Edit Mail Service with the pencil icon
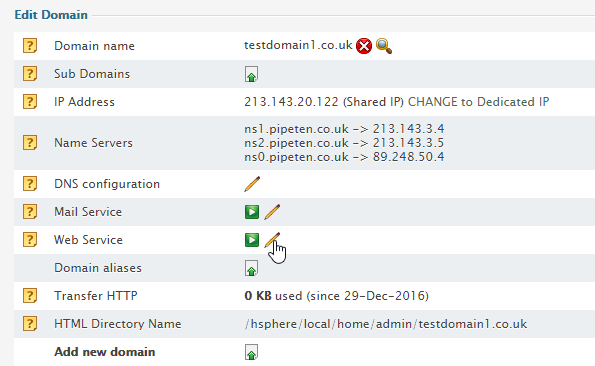Screen dimensions: 595x366 [272, 212]
